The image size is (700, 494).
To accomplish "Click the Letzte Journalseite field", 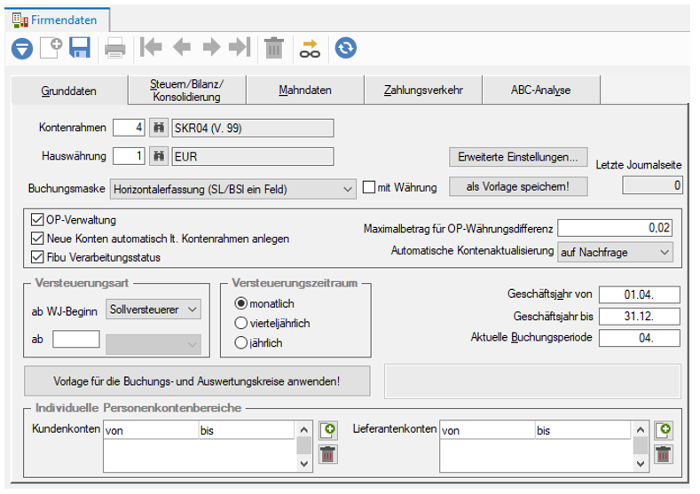I will click(x=652, y=185).
